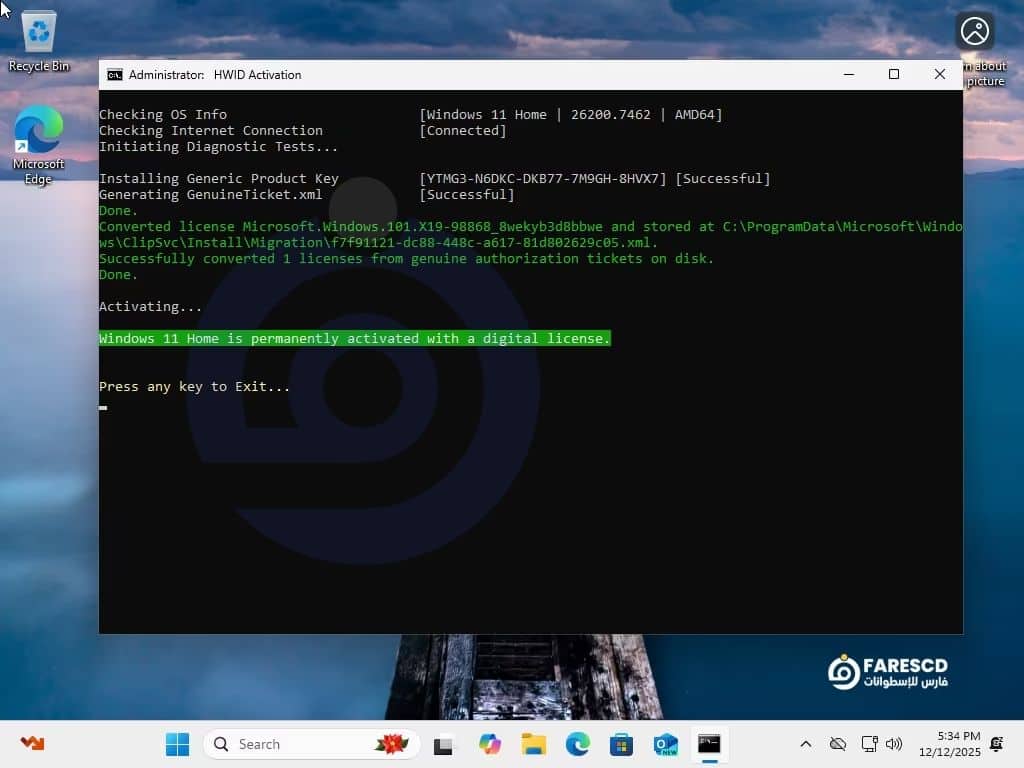Expand the hidden system tray icons chevron
Screen dimensions: 1024x768
click(805, 744)
